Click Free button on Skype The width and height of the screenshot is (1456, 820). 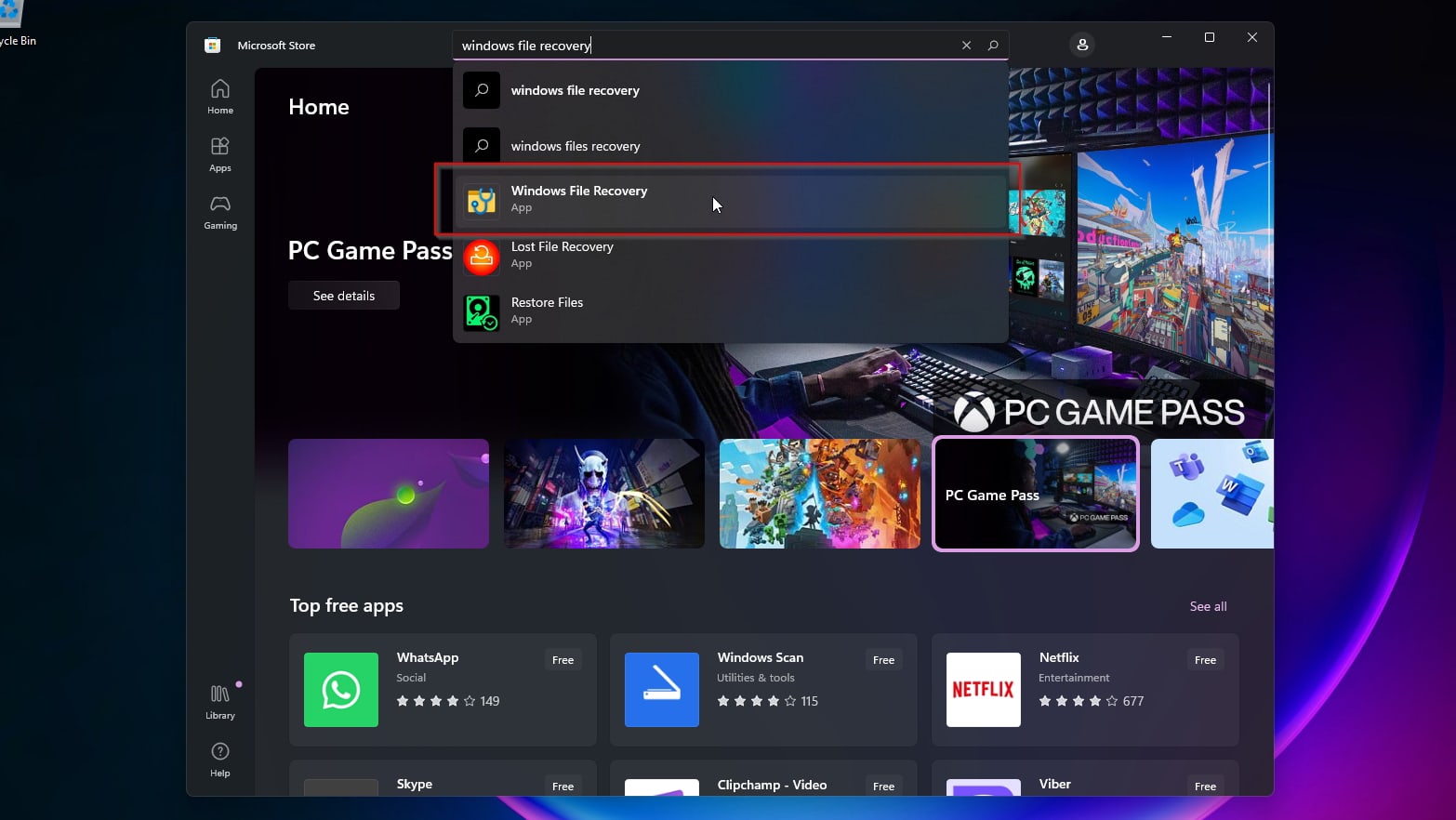pos(563,786)
